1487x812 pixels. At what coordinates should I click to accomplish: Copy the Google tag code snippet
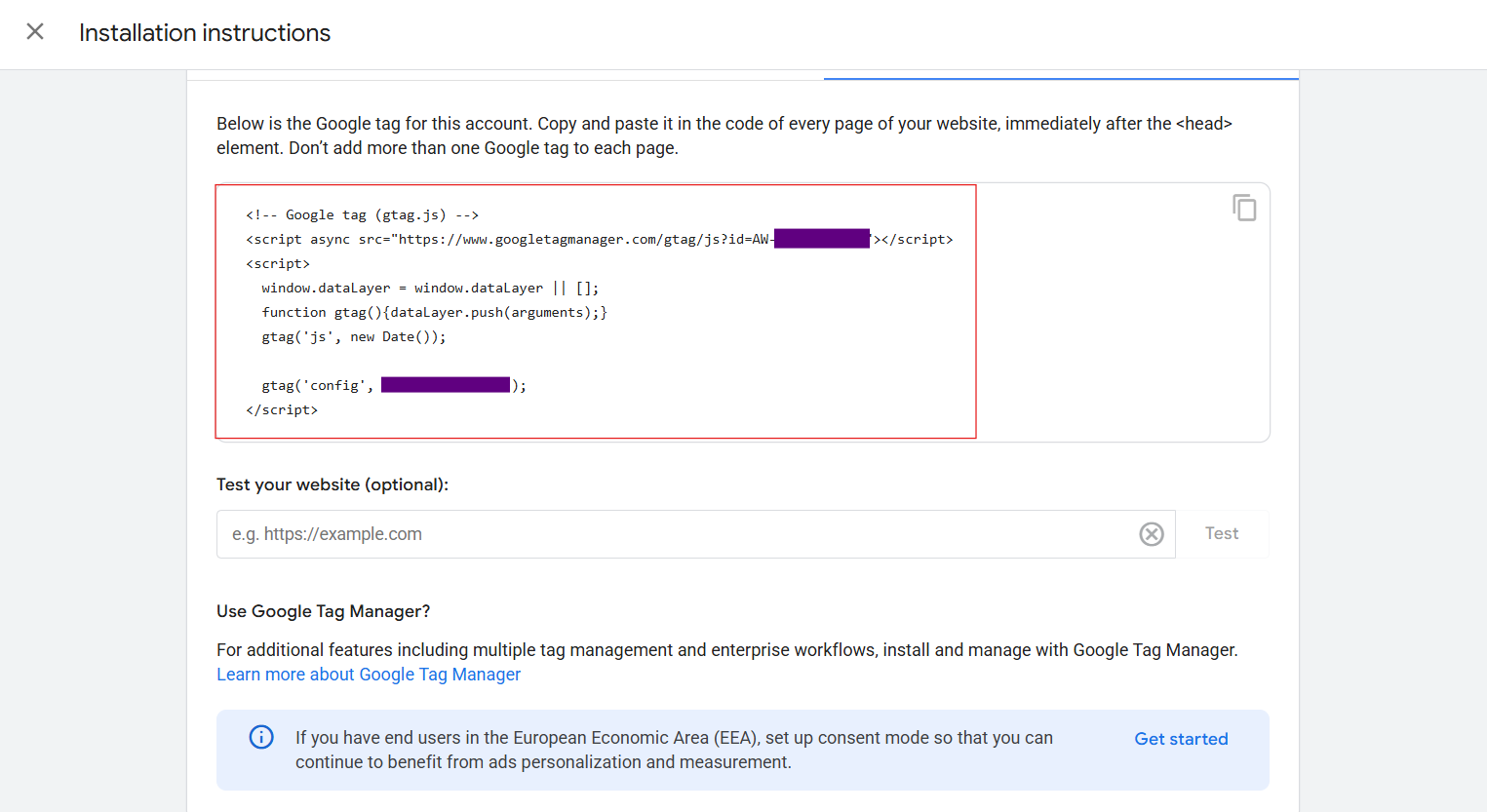click(1243, 208)
